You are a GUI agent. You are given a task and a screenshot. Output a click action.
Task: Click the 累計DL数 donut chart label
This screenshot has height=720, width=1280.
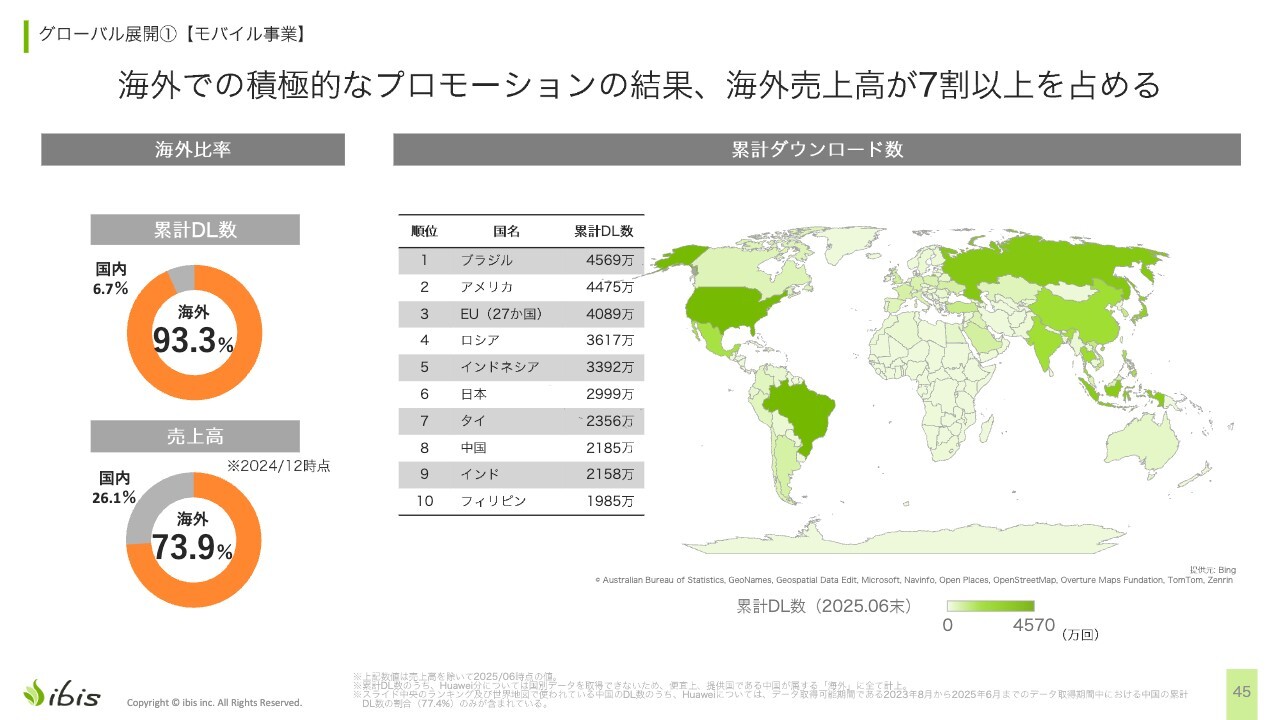click(195, 229)
